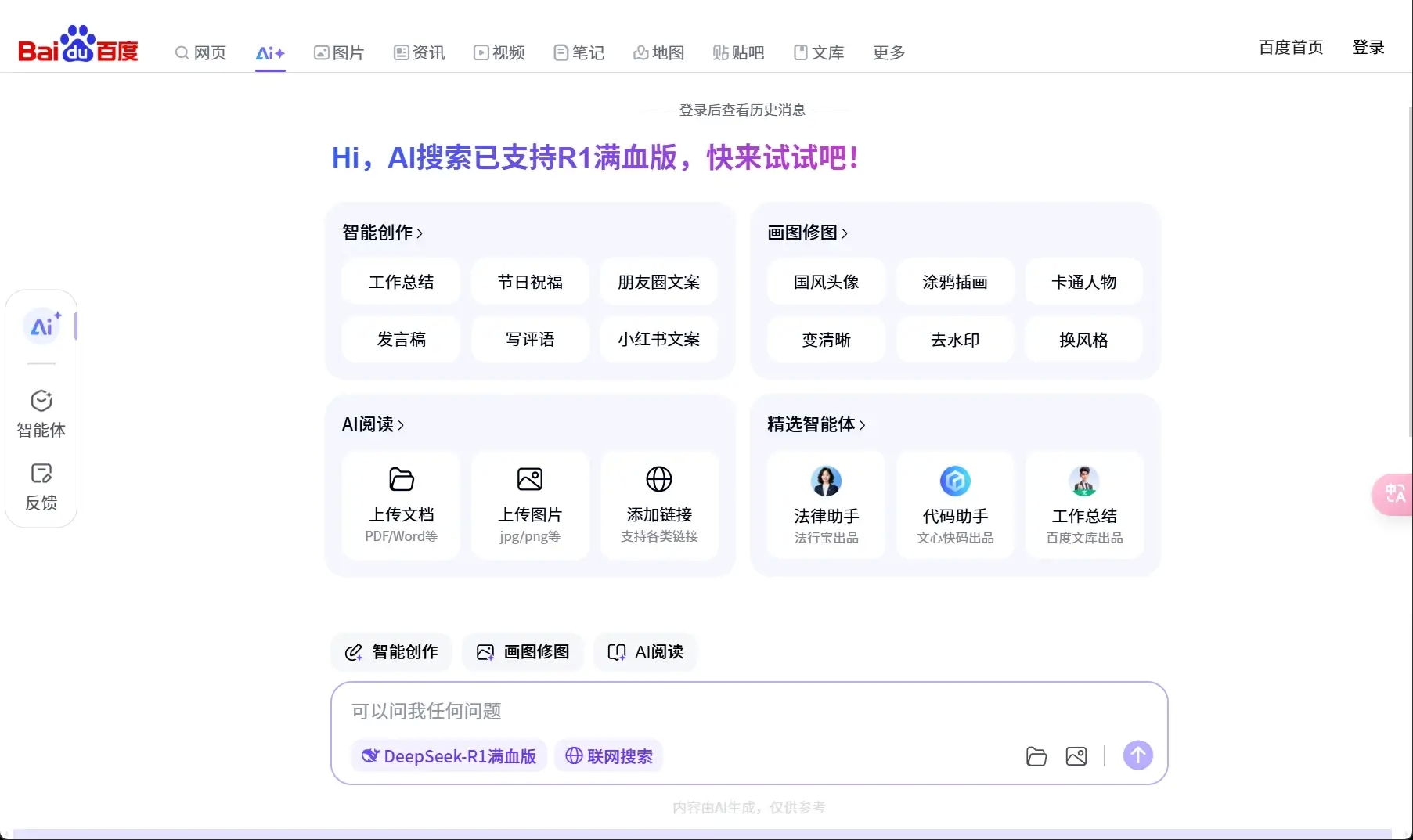Image resolution: width=1413 pixels, height=840 pixels.
Task: Toggle the DeepSeek-R1满血版 model option
Action: (x=449, y=756)
